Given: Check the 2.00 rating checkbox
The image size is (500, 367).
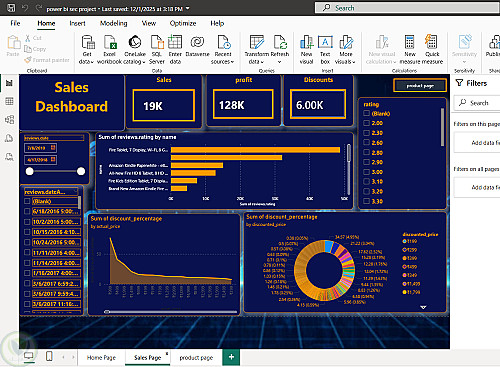Looking at the screenshot, I should [366, 123].
